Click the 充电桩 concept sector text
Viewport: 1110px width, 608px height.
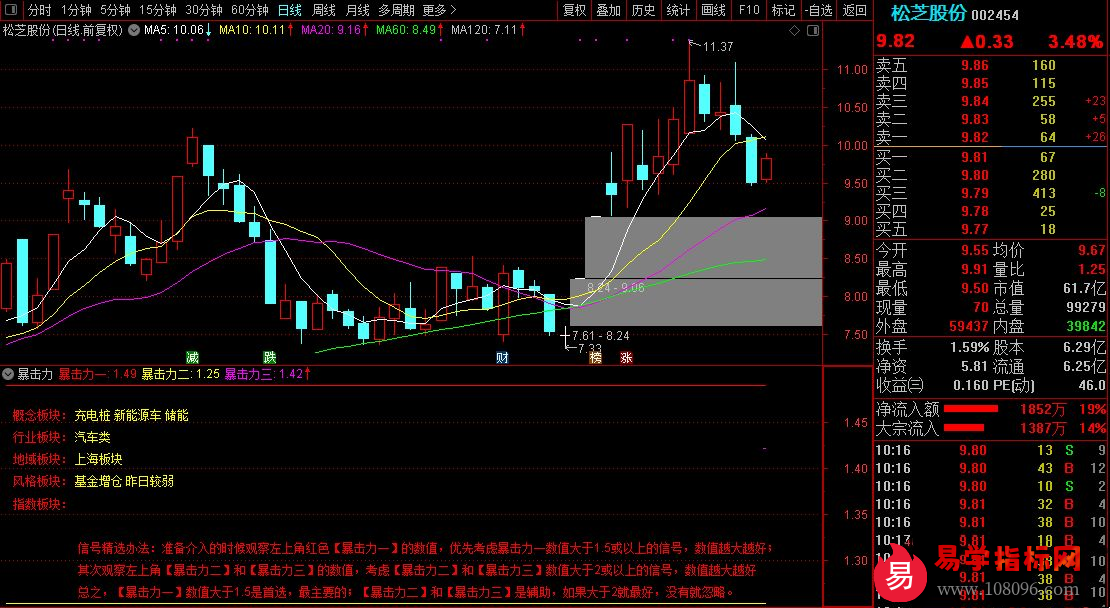click(91, 415)
